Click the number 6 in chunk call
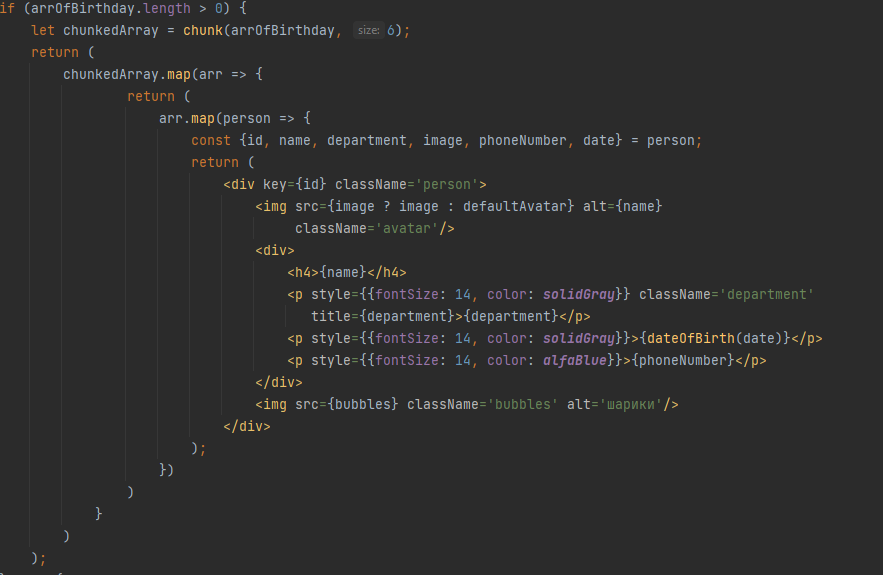Screen dimensions: 883x575 coord(391,30)
